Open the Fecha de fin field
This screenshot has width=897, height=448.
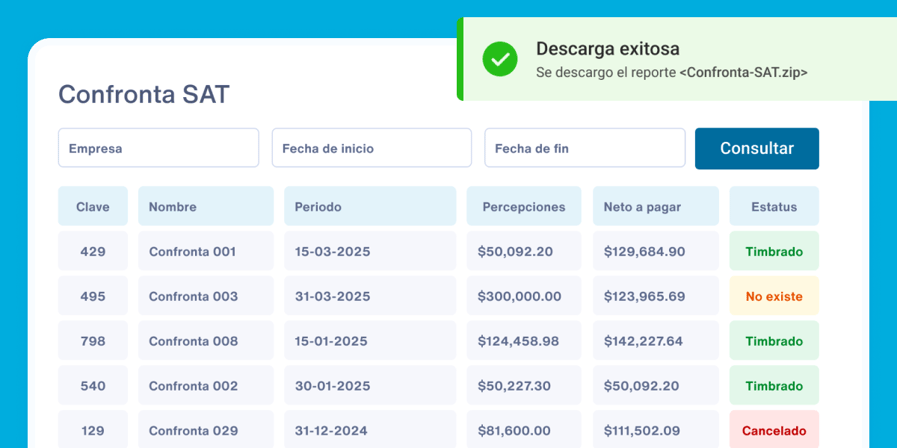point(584,148)
